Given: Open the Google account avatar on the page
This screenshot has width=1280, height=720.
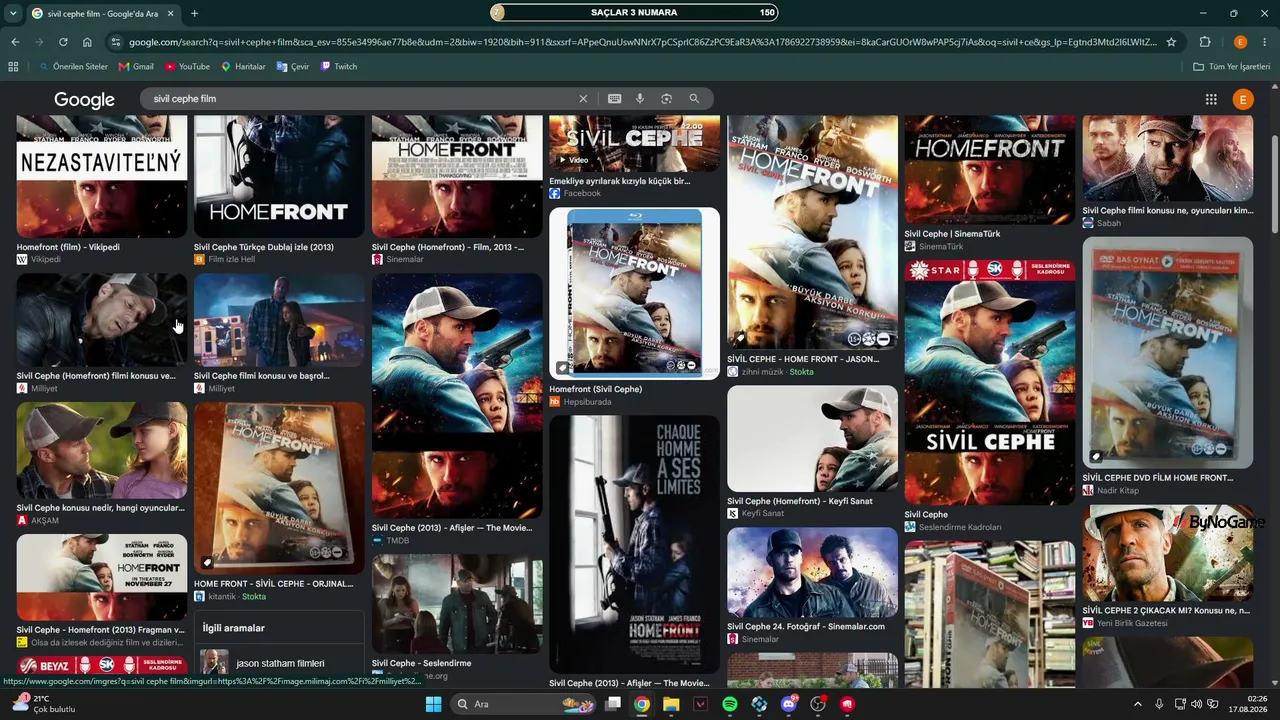Looking at the screenshot, I should tap(1243, 99).
